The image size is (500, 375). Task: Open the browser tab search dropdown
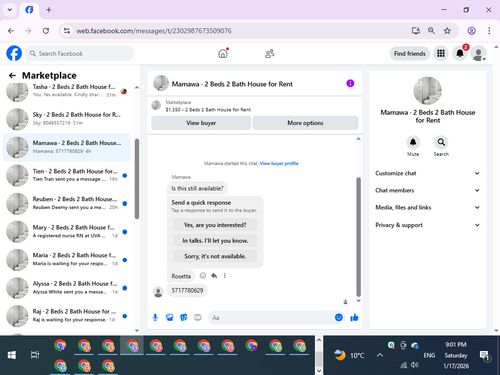tap(10, 10)
